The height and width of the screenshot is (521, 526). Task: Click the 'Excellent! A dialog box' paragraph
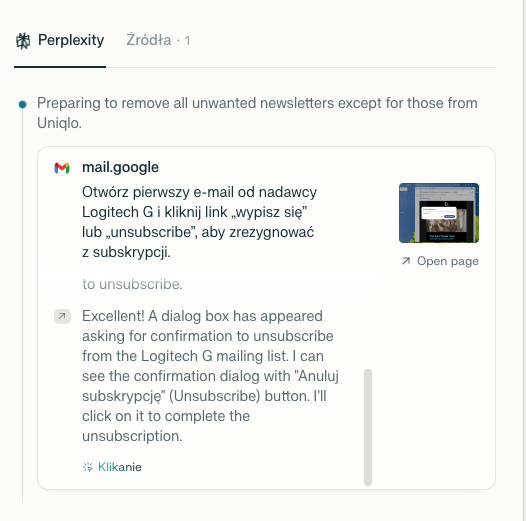[x=210, y=376]
